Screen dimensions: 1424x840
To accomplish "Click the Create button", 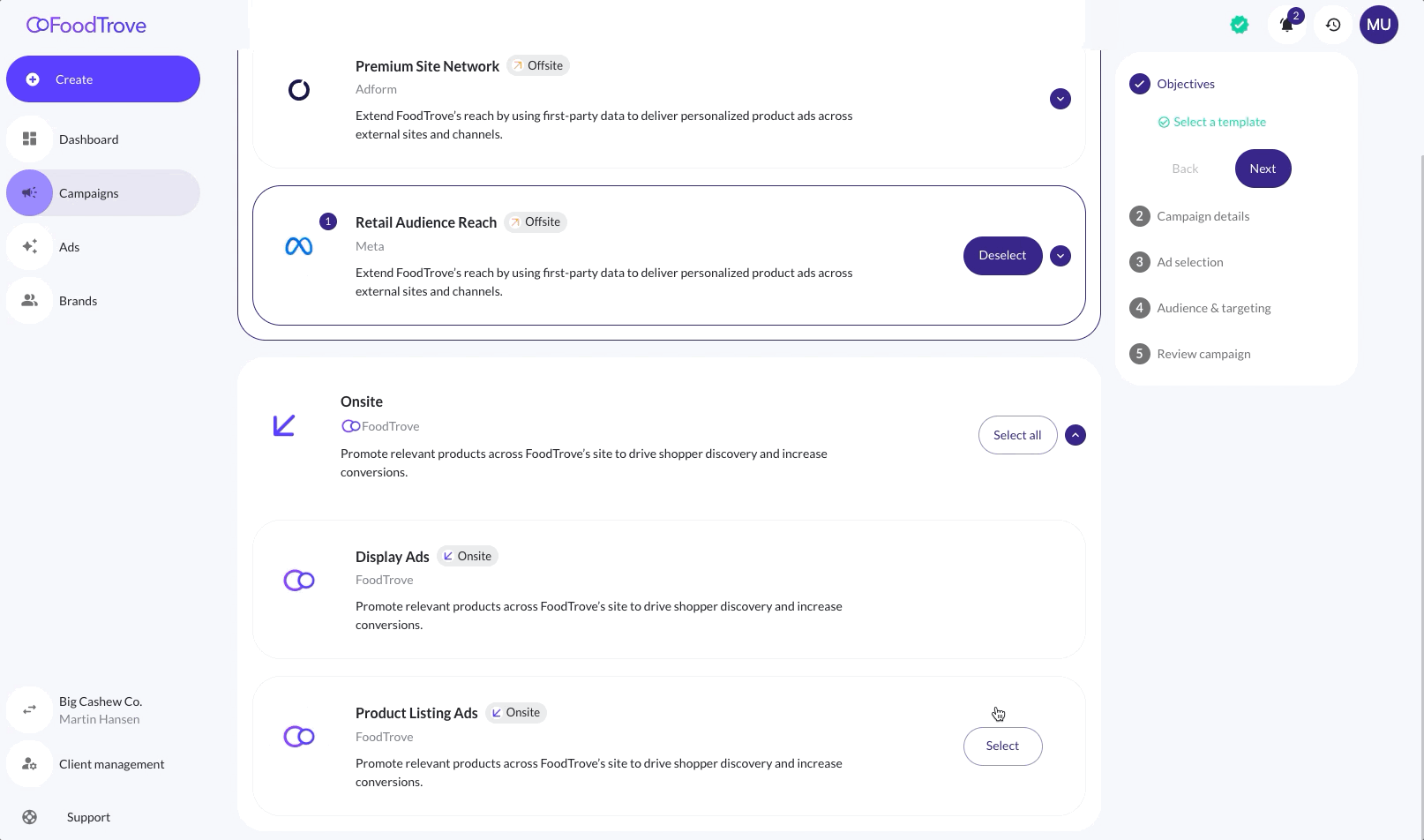I will tap(103, 79).
